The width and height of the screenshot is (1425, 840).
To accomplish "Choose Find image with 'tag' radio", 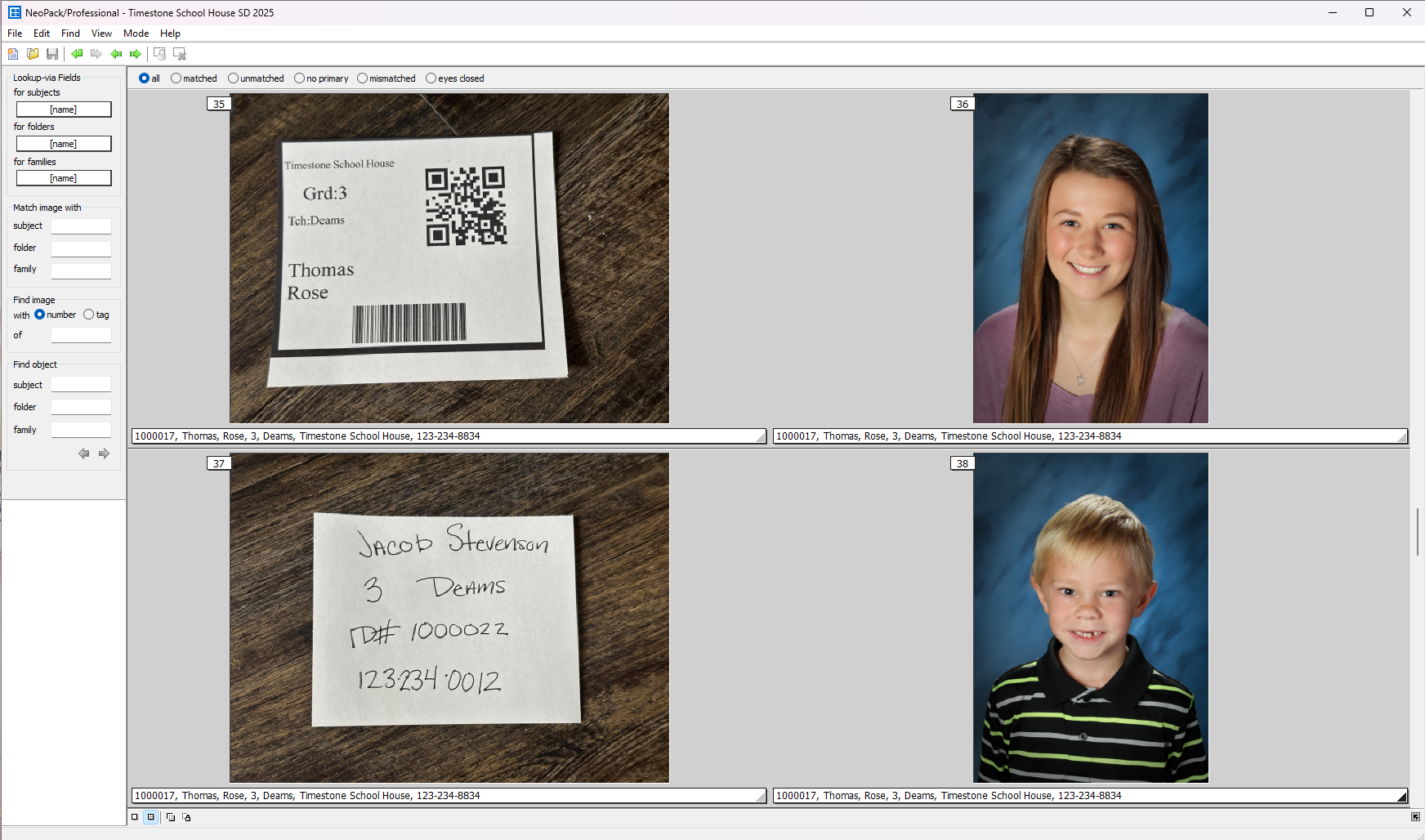I will [88, 315].
